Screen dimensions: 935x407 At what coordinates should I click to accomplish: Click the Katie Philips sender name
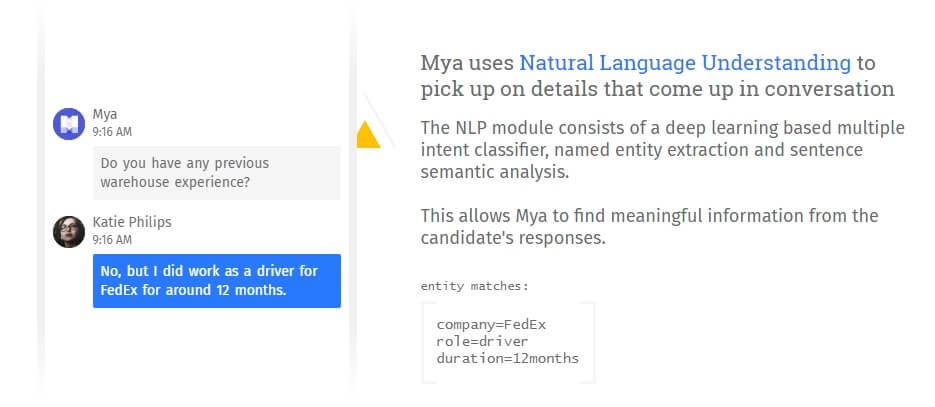tap(132, 222)
